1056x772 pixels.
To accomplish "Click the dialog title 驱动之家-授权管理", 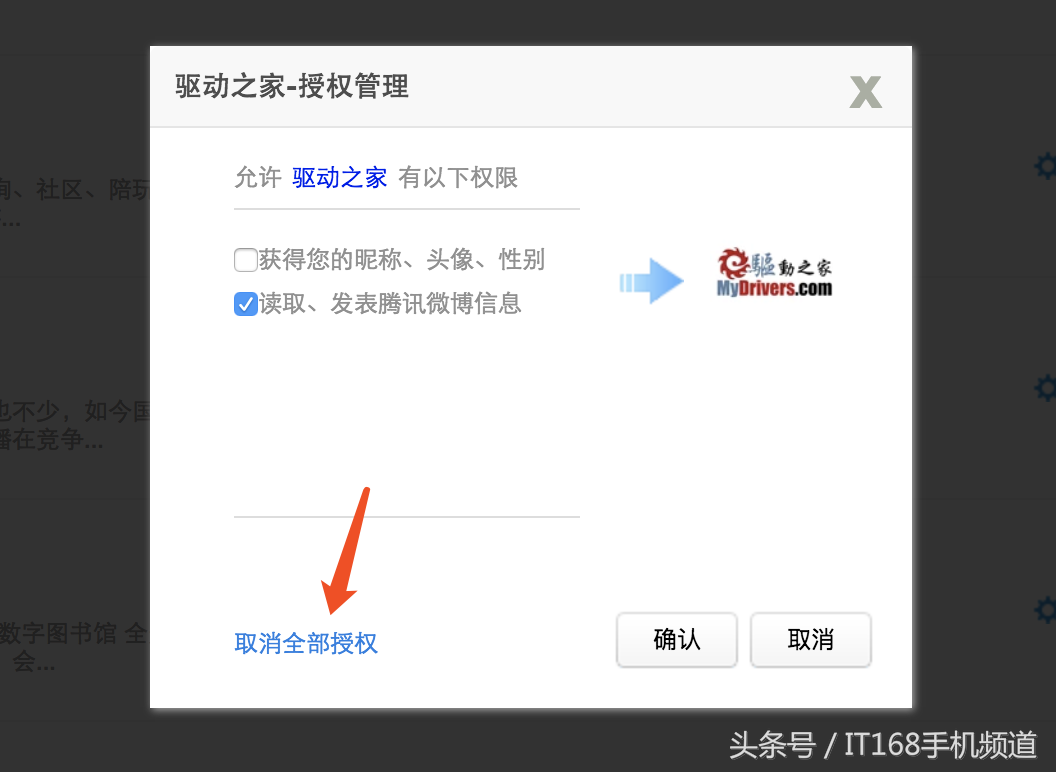I will click(292, 86).
